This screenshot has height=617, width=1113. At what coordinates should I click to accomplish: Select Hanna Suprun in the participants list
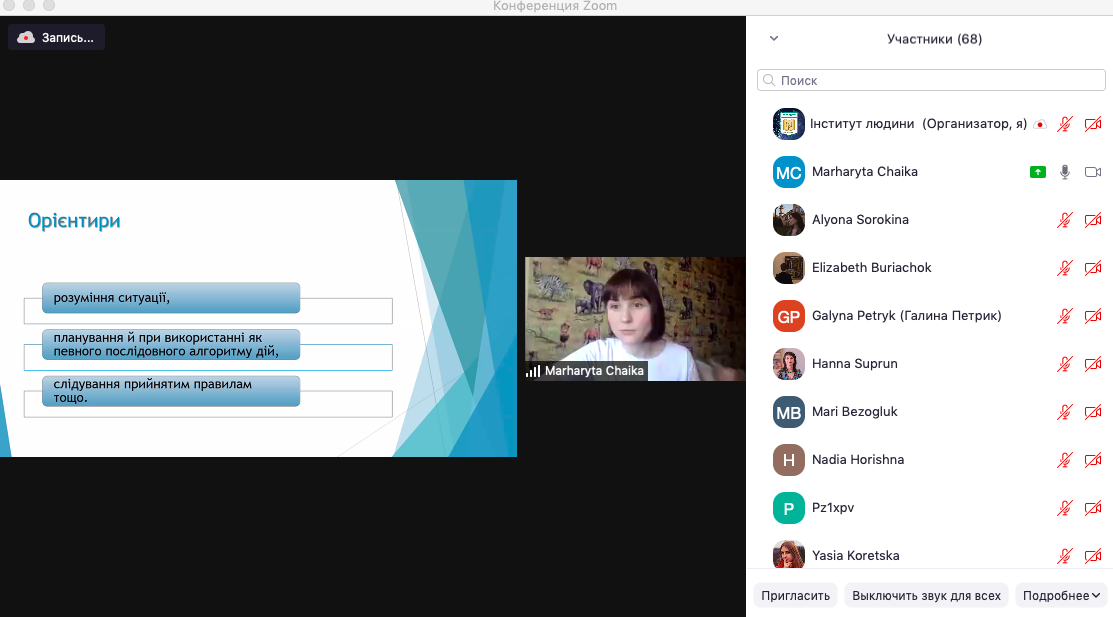(854, 364)
